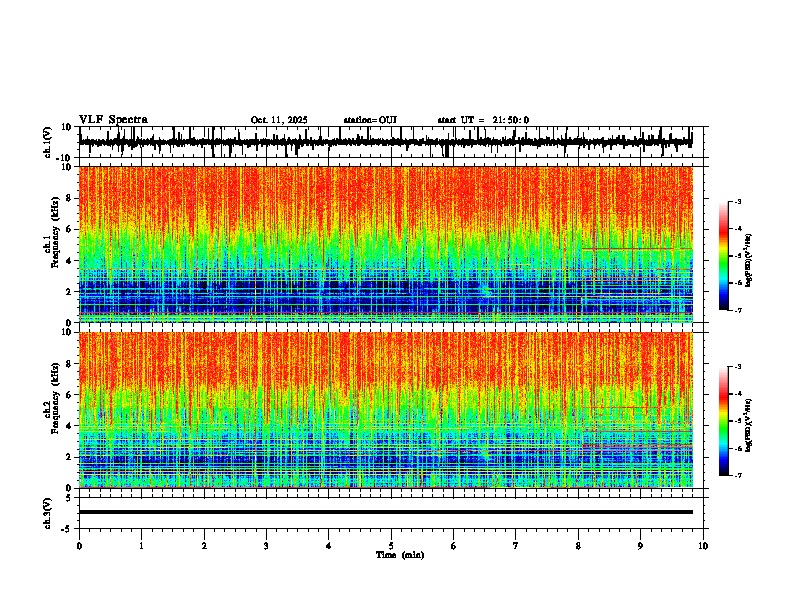
Task: Click the ch.2 spectrogram color scale bar
Action: (x=723, y=421)
